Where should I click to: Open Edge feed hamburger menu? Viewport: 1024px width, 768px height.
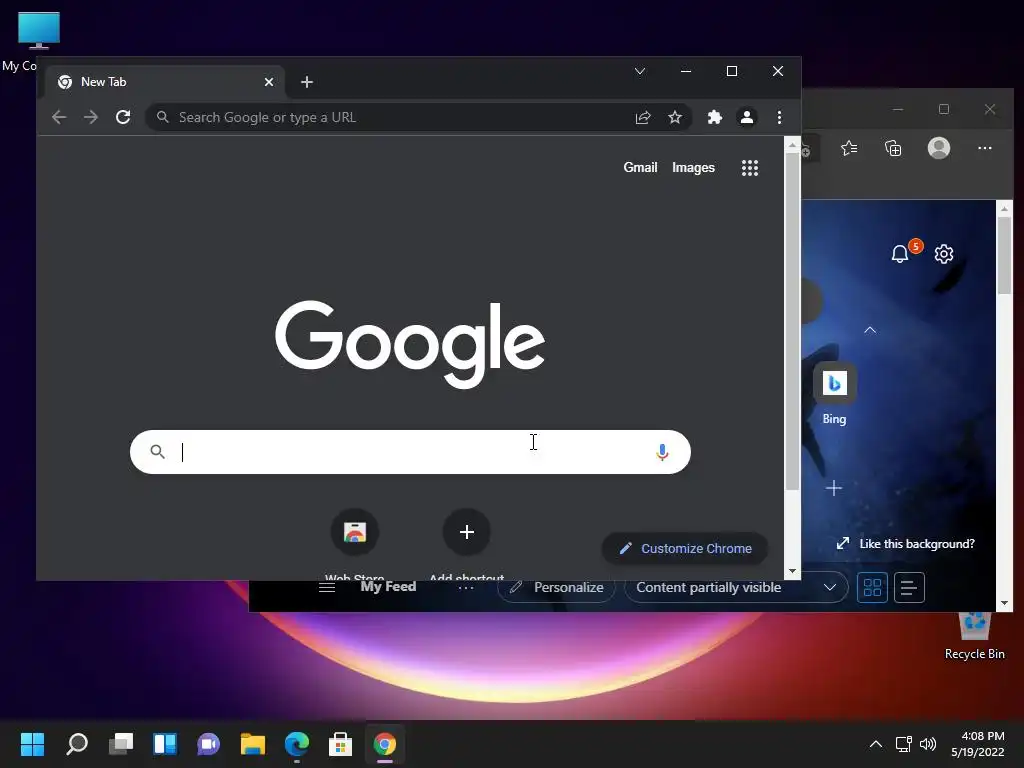point(327,587)
